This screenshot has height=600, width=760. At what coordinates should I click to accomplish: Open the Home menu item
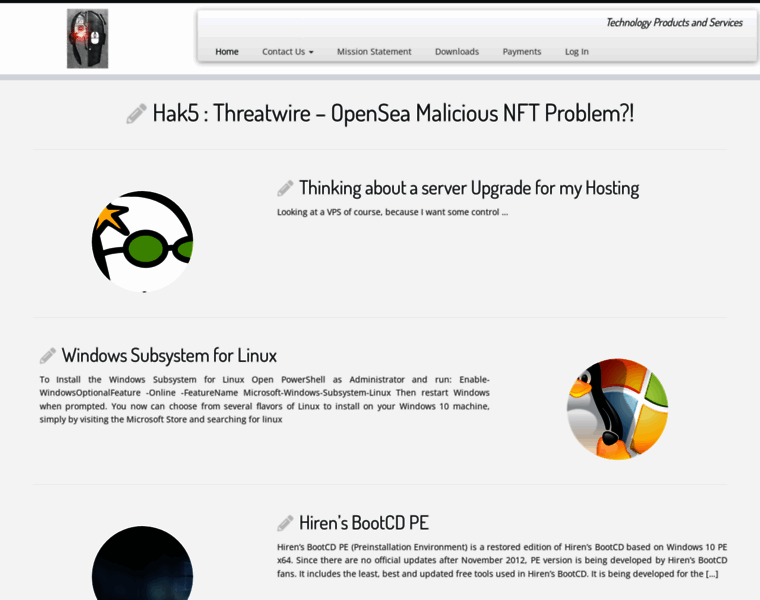(227, 51)
